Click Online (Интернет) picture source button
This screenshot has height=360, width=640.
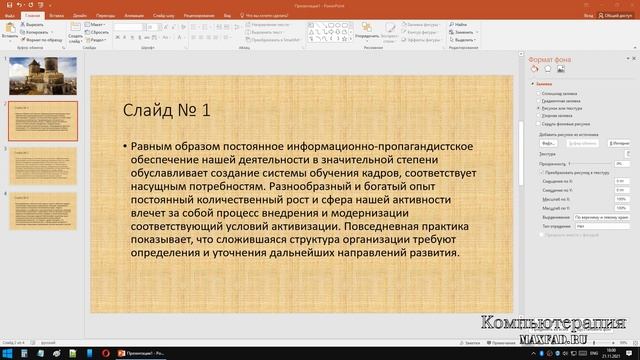tap(619, 143)
